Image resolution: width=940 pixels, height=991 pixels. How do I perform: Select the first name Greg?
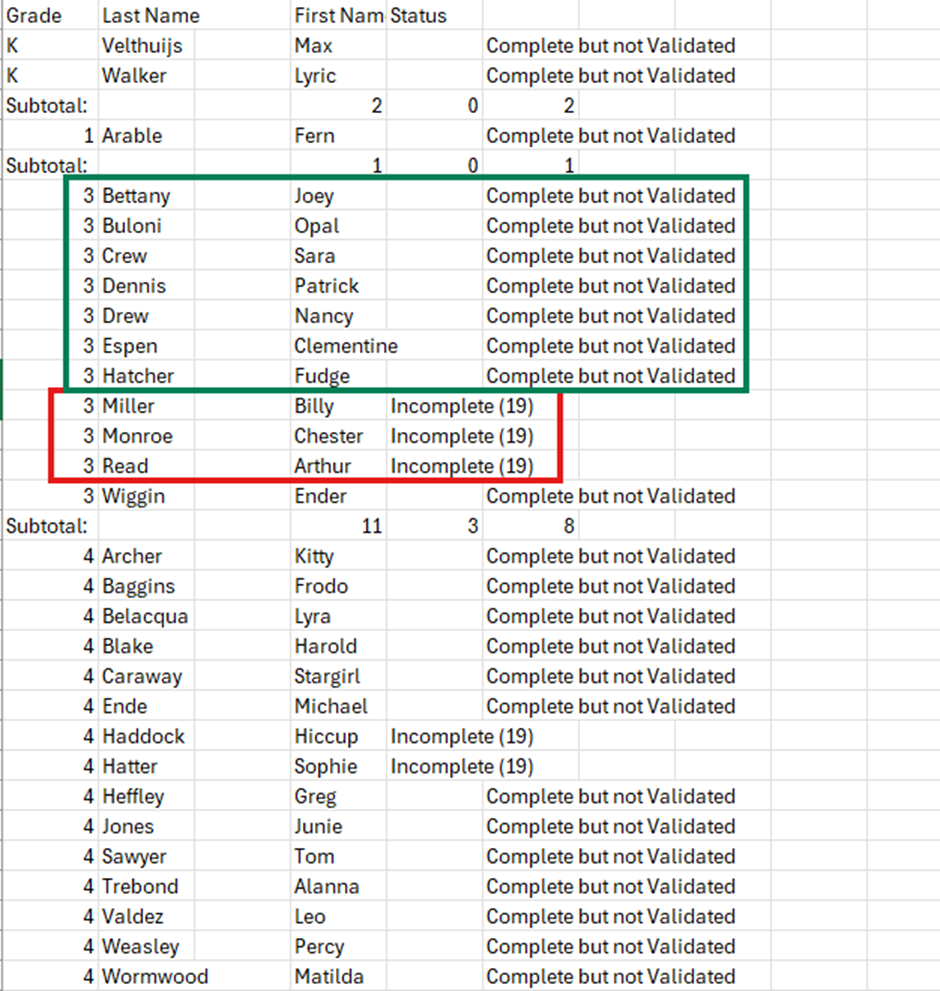coord(338,796)
